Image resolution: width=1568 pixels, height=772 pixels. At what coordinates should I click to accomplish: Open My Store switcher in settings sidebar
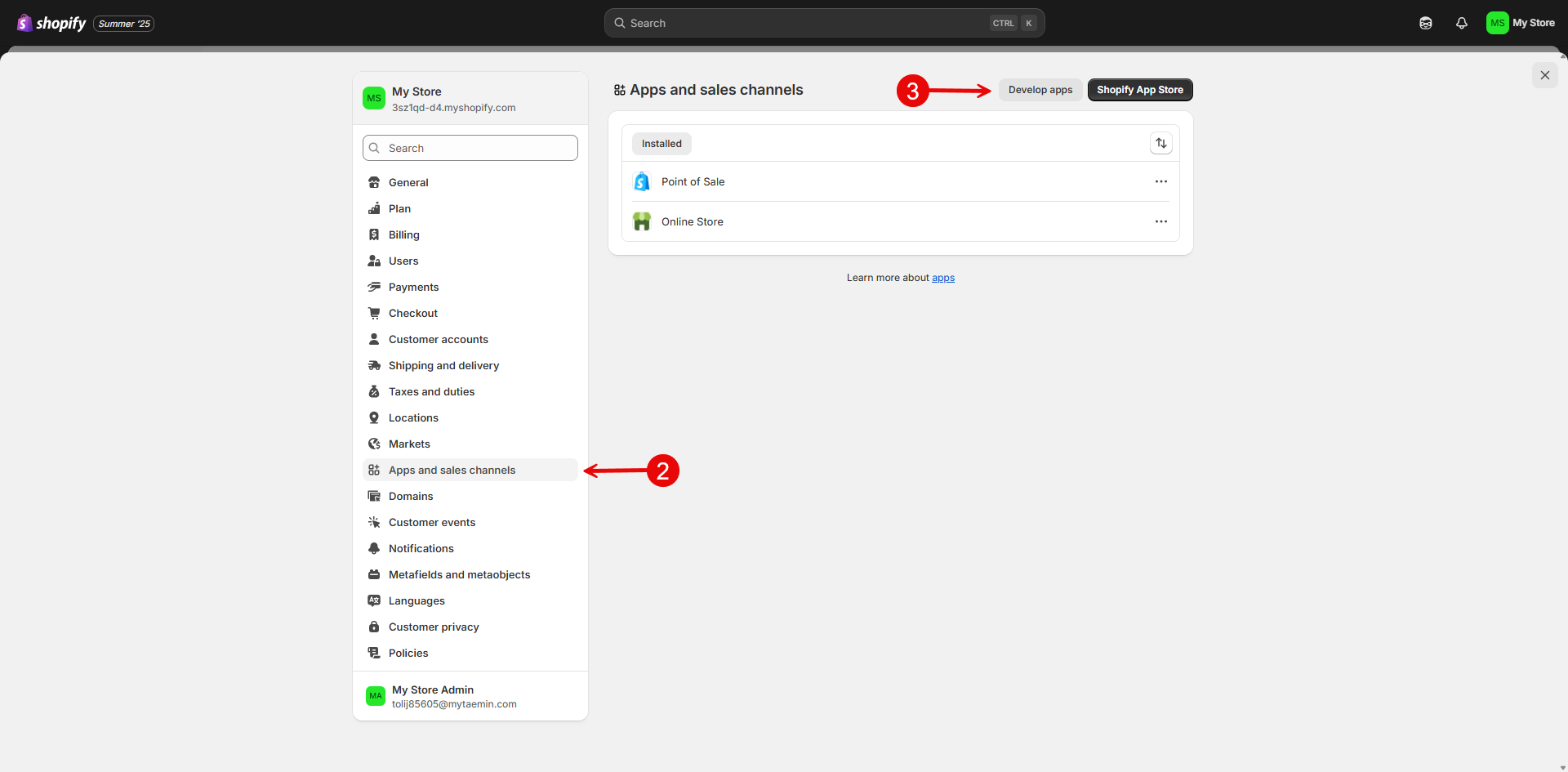tap(470, 99)
